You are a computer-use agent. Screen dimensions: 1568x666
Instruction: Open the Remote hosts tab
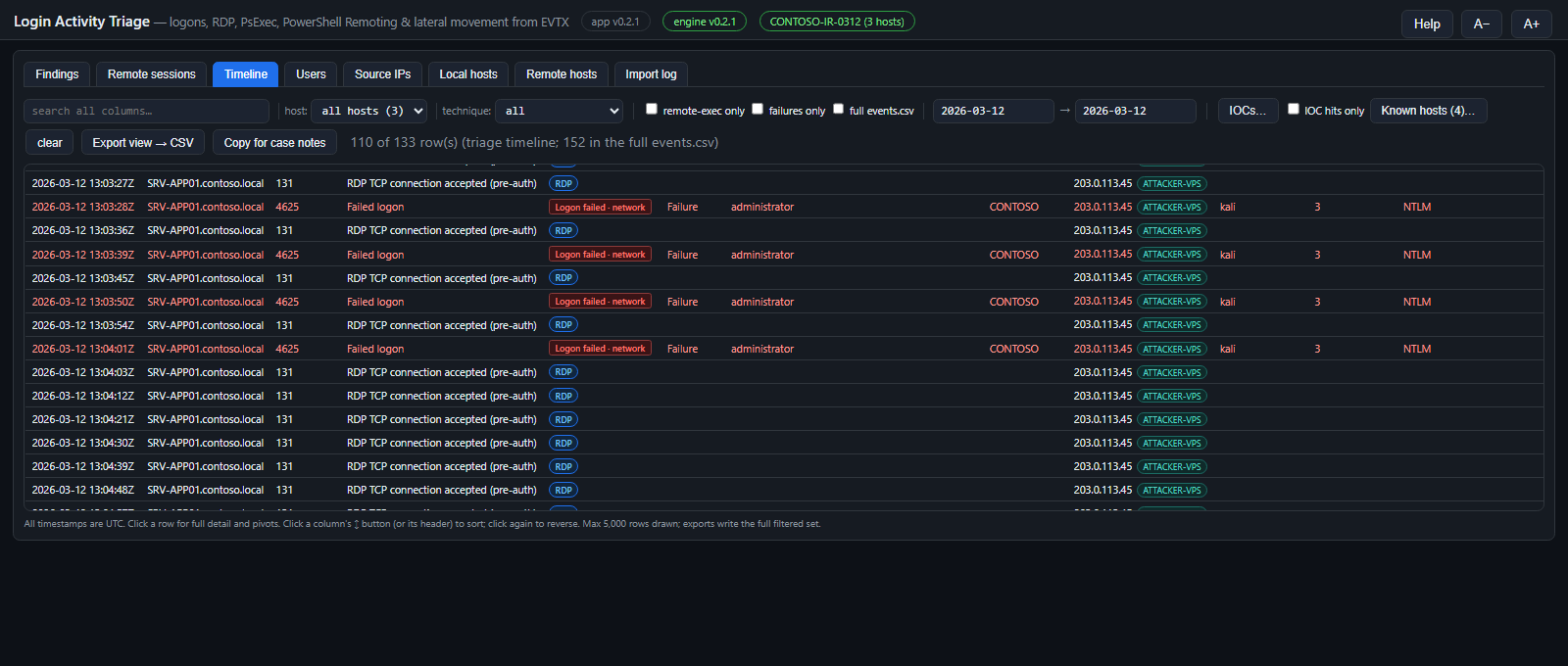(x=562, y=74)
